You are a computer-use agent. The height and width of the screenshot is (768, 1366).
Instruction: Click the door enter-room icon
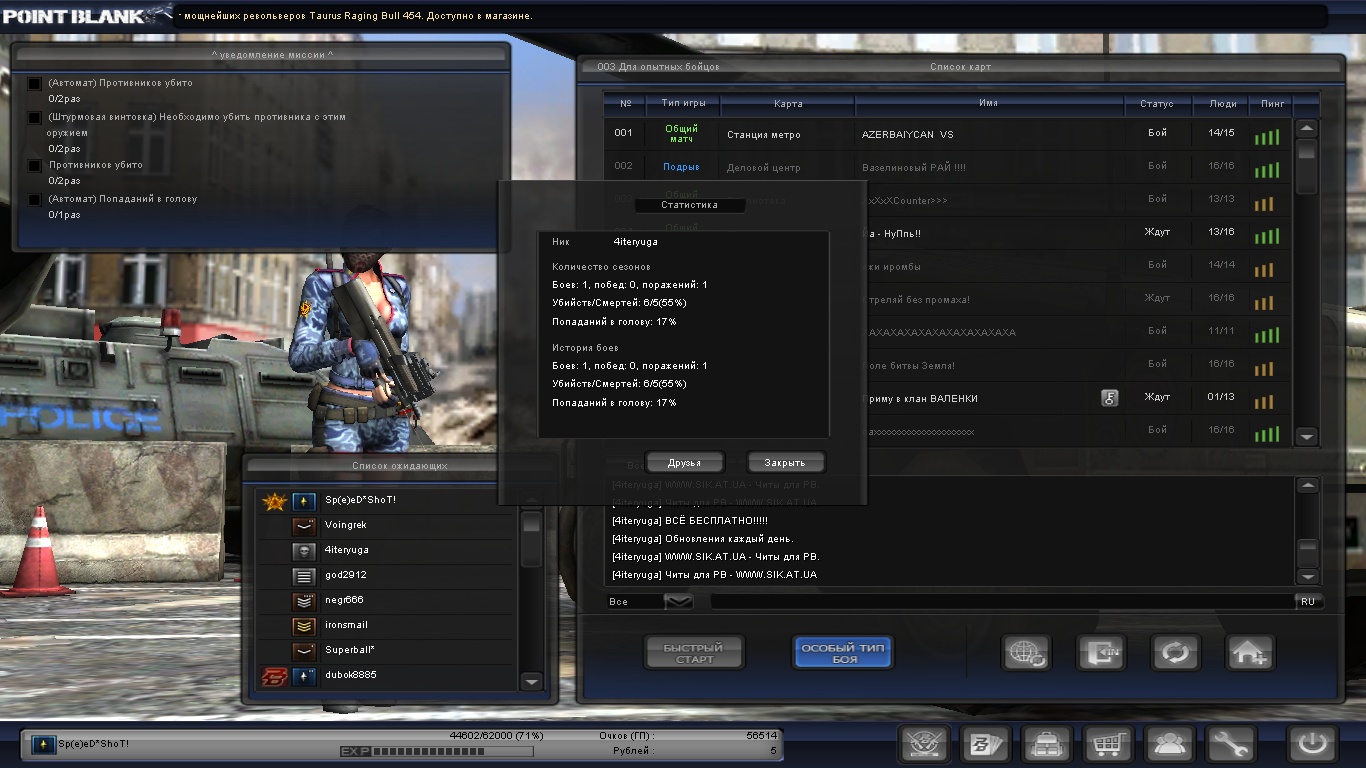point(1101,653)
